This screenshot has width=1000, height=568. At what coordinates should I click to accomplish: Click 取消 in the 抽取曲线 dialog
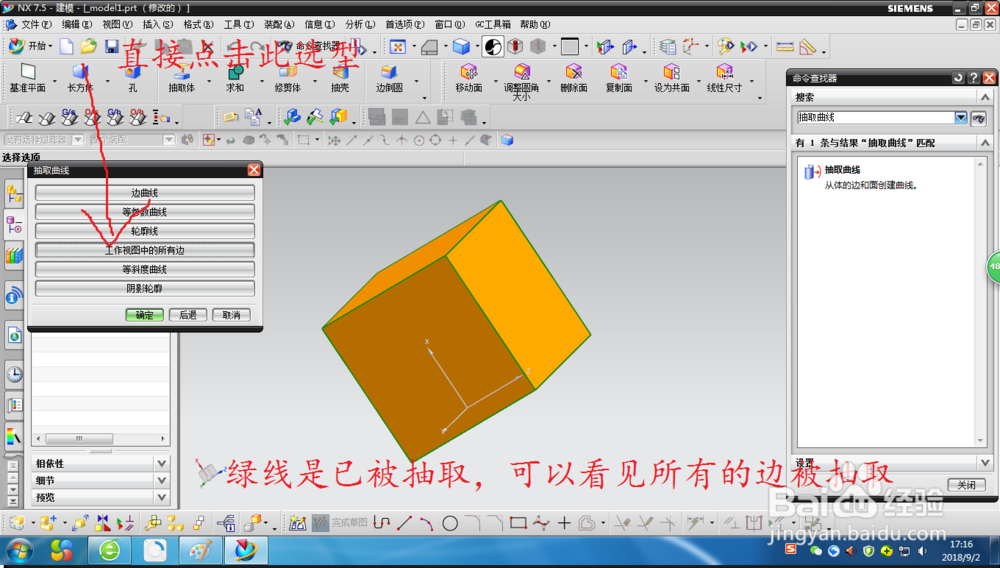pyautogui.click(x=231, y=315)
